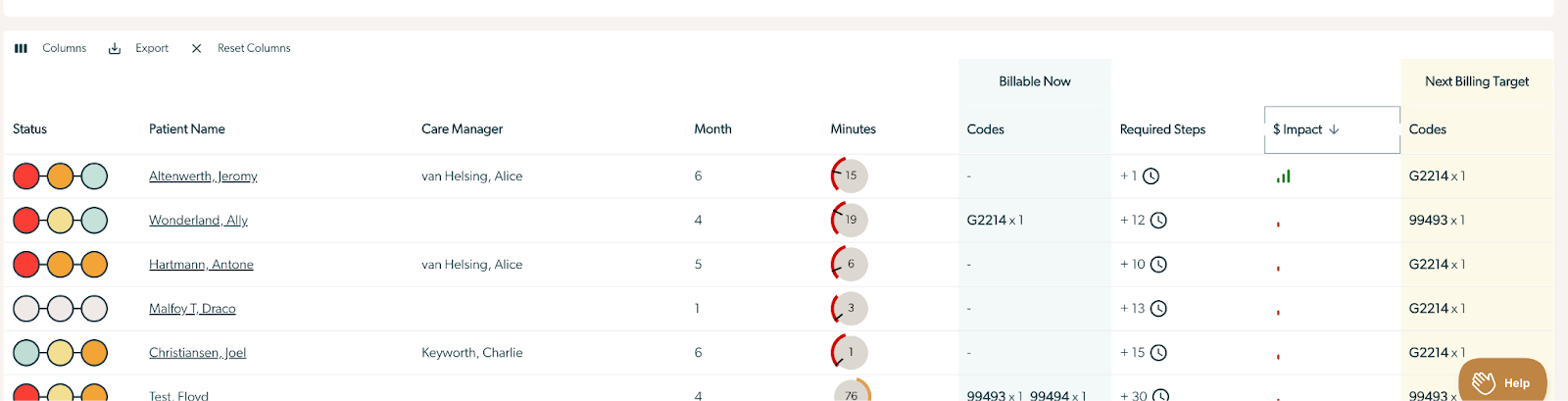Click the Next Billing Target Codes header
This screenshot has width=1568, height=401.
[1427, 129]
